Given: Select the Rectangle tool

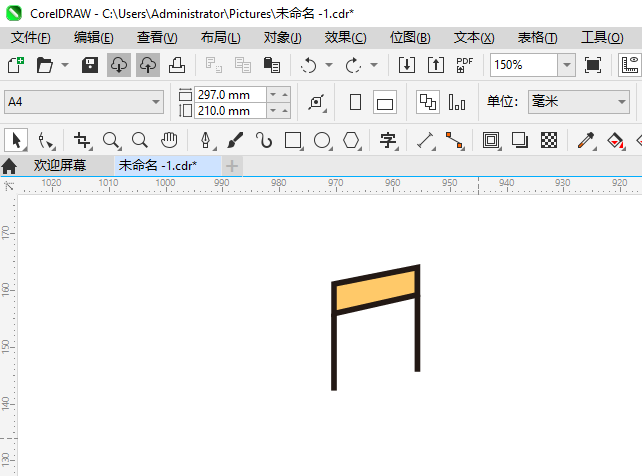Looking at the screenshot, I should tap(293, 140).
